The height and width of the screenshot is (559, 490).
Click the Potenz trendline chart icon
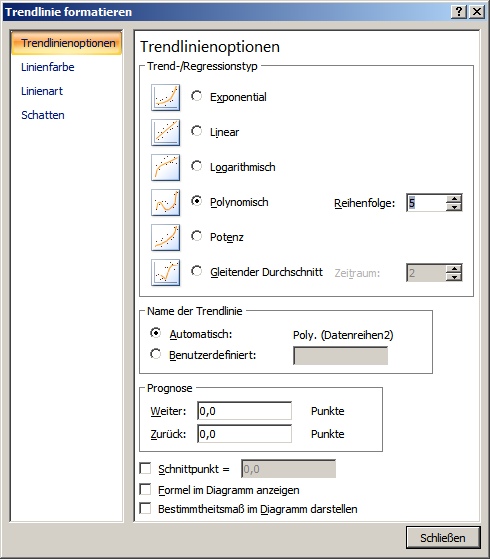coord(165,237)
